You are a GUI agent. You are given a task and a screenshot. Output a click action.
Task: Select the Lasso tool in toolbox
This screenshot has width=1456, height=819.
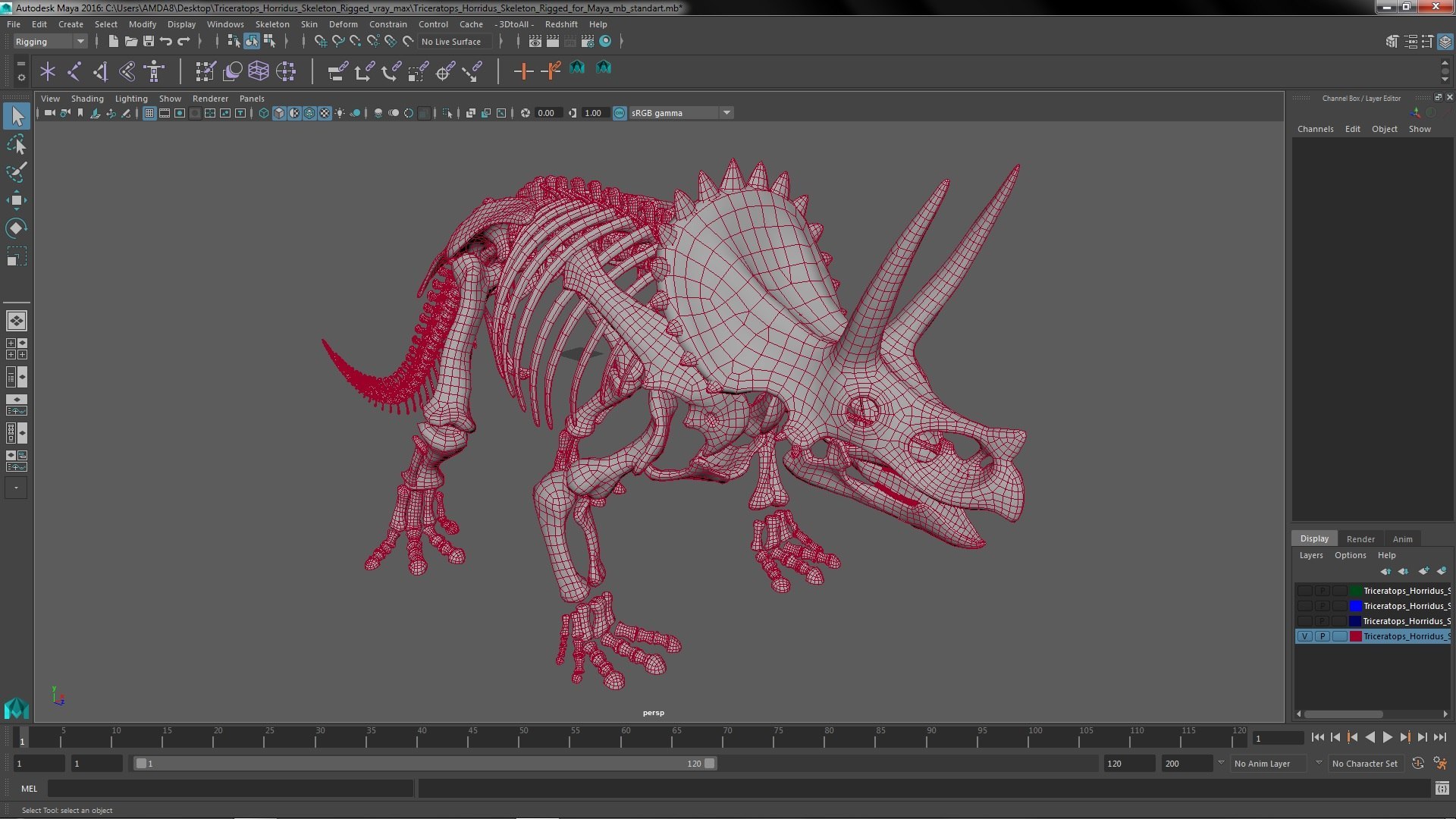pos(16,144)
